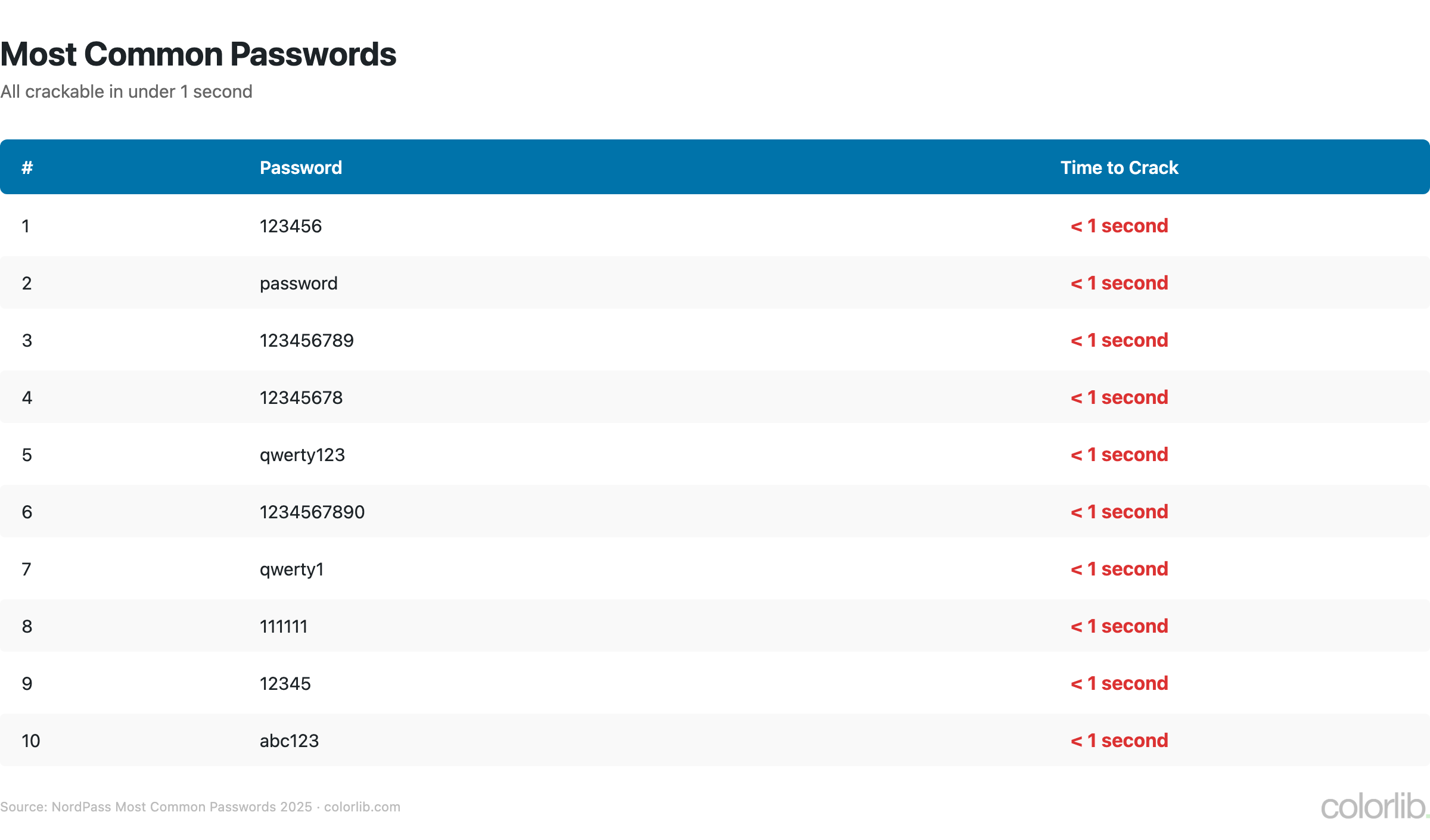Screen dimensions: 1430x840
Task: Click the NordPass source credit line
Action: click(200, 807)
